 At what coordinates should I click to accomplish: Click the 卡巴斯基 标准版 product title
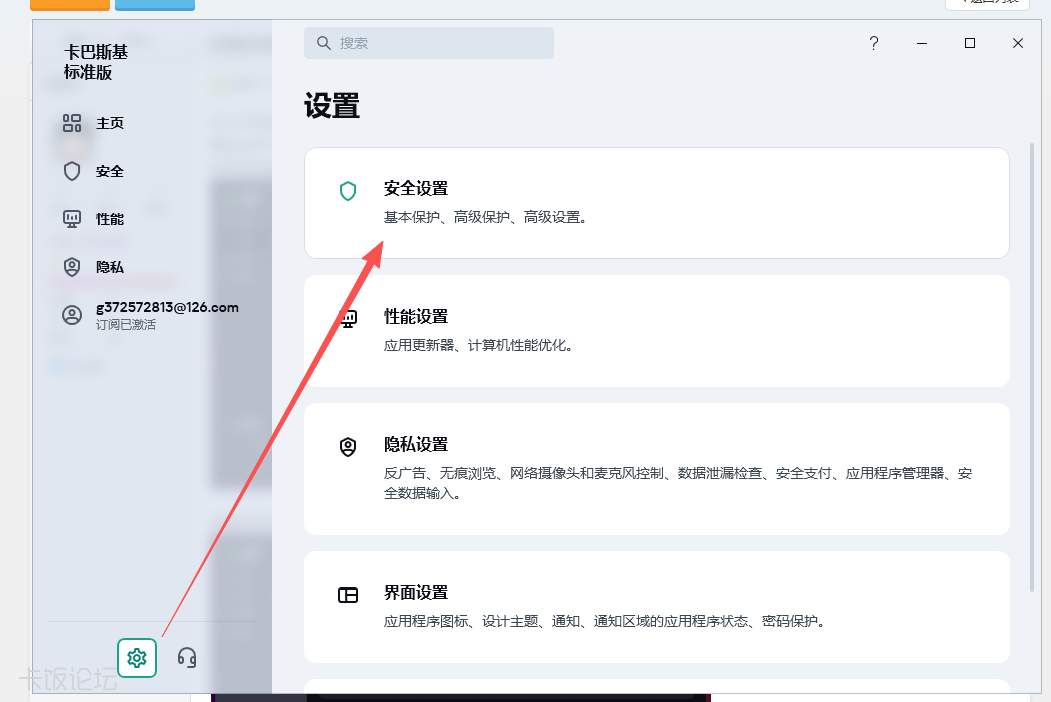point(96,62)
